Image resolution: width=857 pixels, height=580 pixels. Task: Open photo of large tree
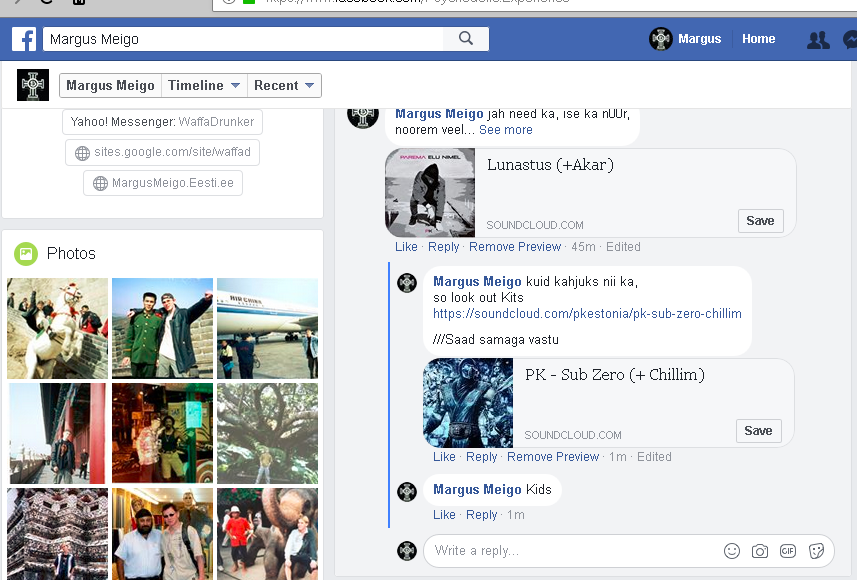coord(267,433)
